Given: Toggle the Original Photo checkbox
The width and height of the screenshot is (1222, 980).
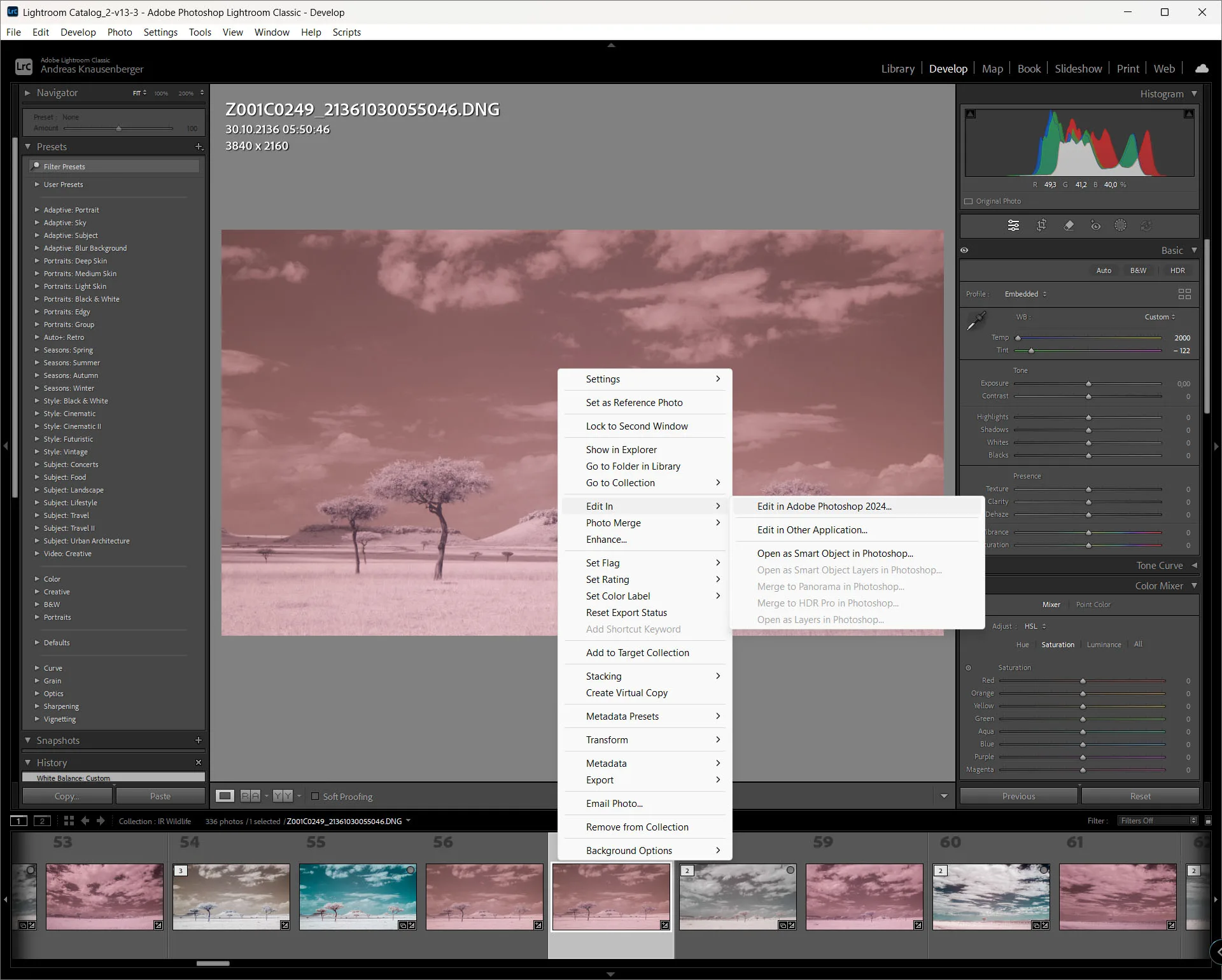Looking at the screenshot, I should click(969, 201).
